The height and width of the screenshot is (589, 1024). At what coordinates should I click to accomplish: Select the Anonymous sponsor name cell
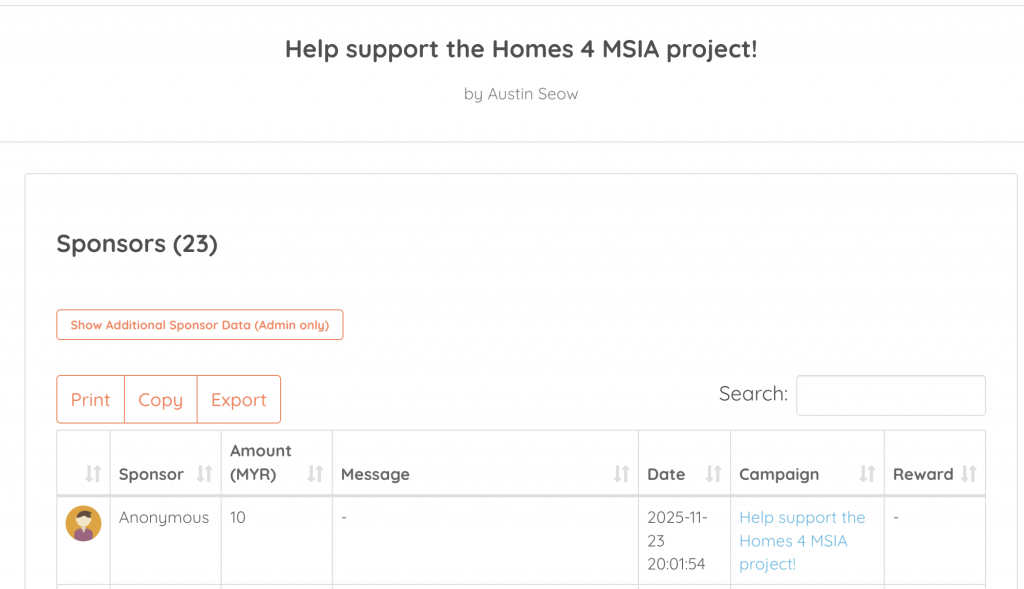point(164,518)
